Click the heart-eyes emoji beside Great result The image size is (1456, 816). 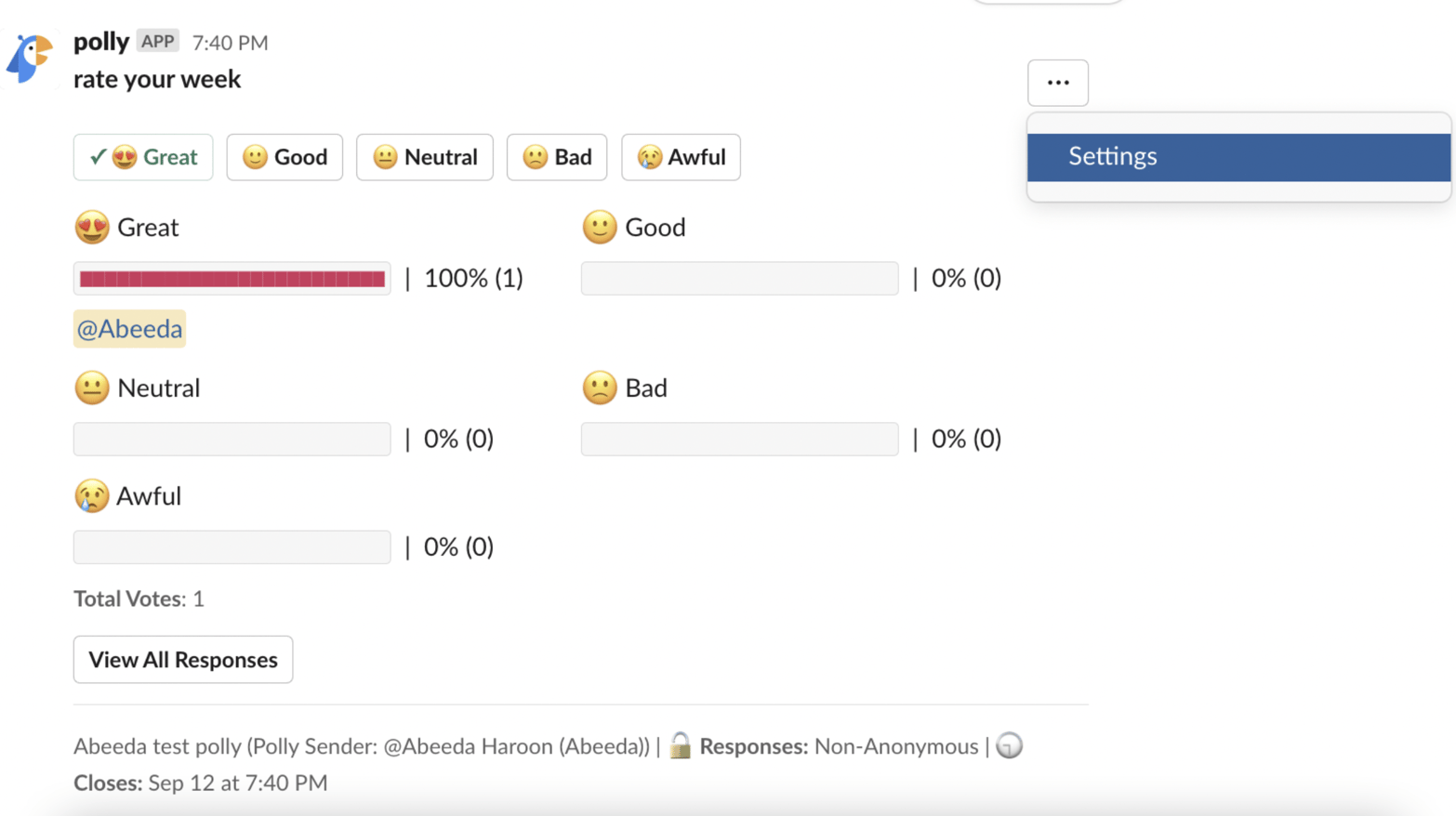[92, 228]
